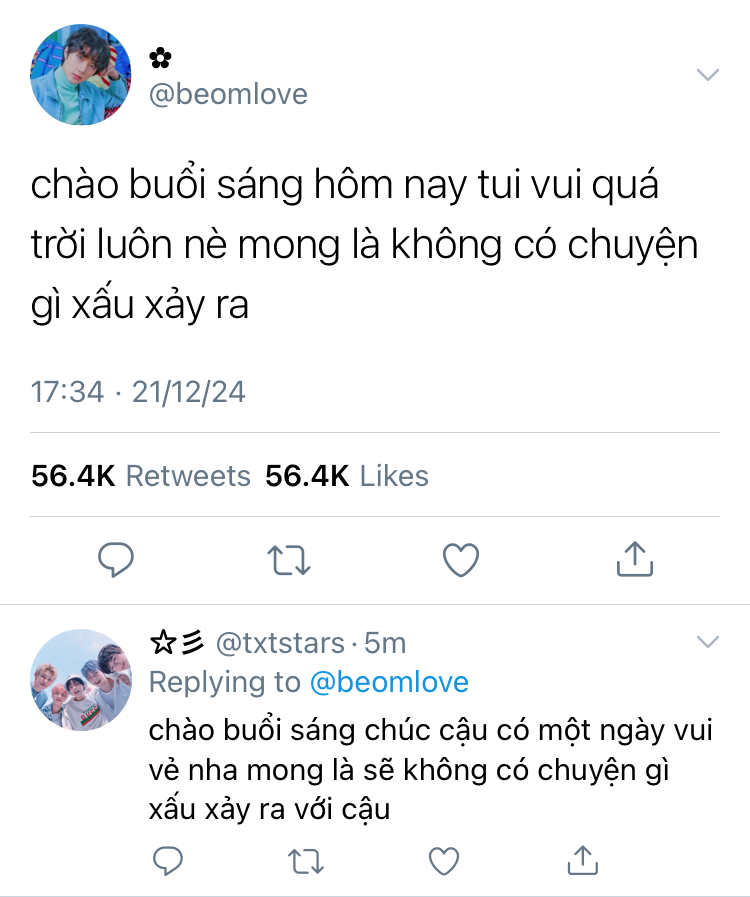Screen dimensions: 750x897
Task: Retweet the main @beomlove tweet
Action: tap(289, 559)
